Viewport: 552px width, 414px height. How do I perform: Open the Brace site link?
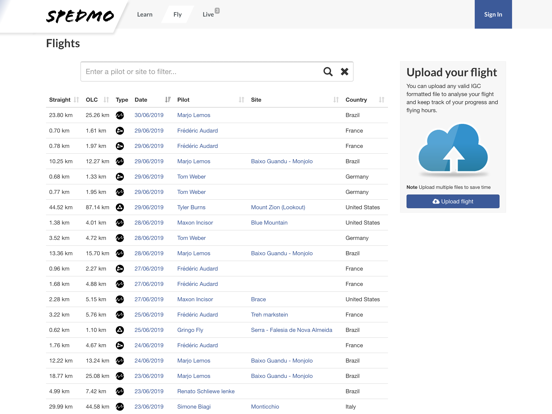258,299
